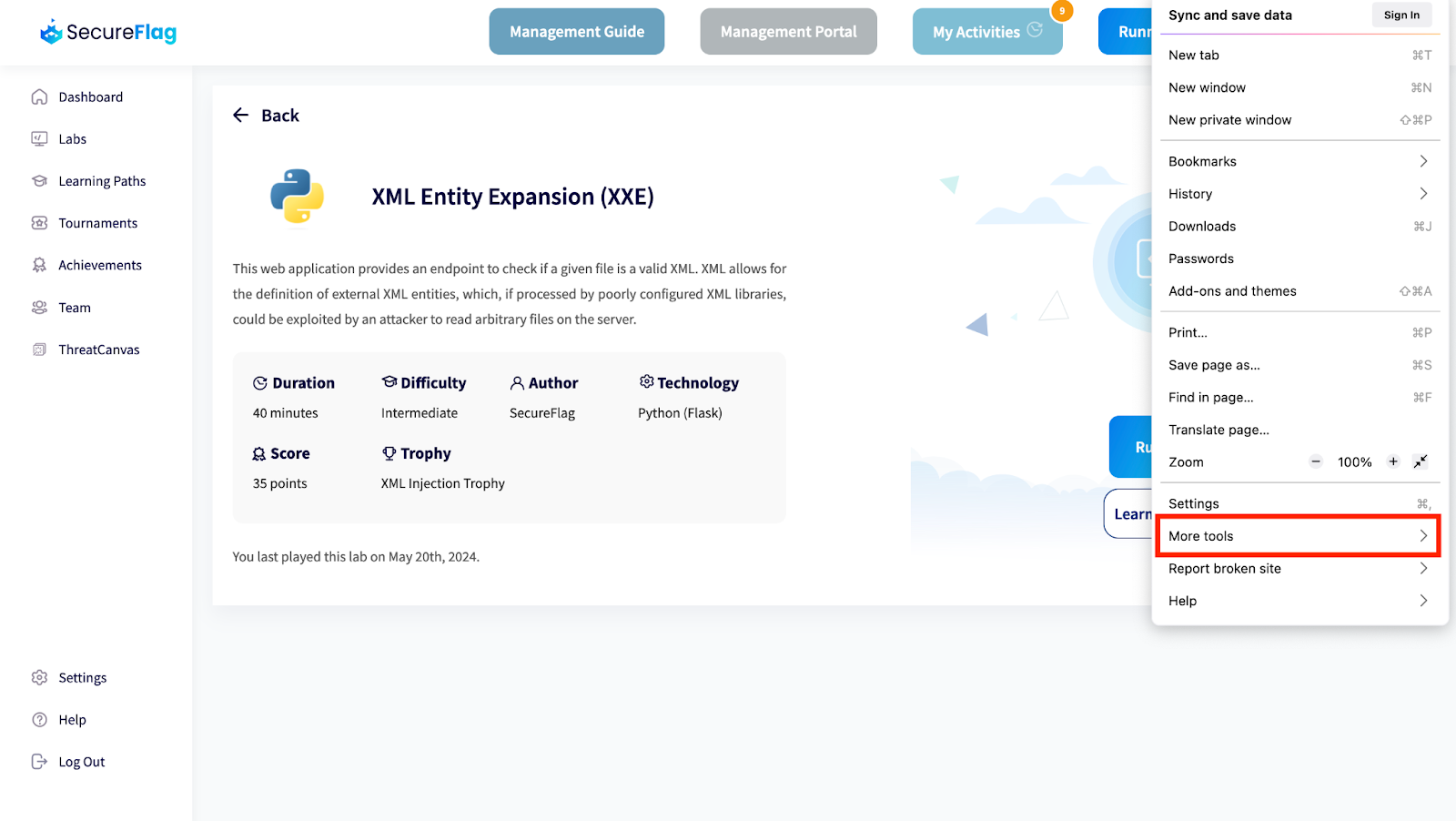This screenshot has width=1456, height=821.
Task: Click the Python logo of the lab
Action: click(297, 196)
